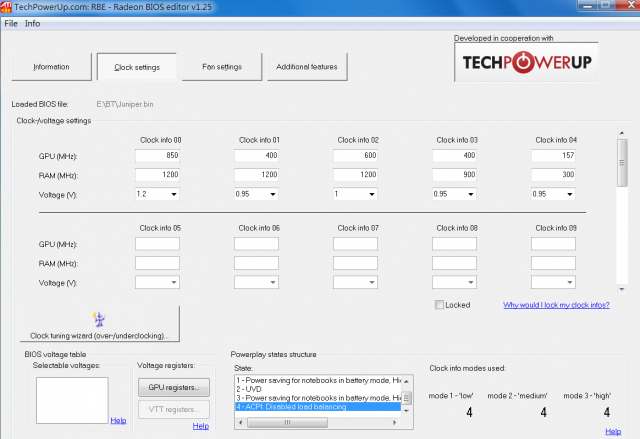Click Clock info 03 RAM field showing 900
The height and width of the screenshot is (439, 640).
454,175
